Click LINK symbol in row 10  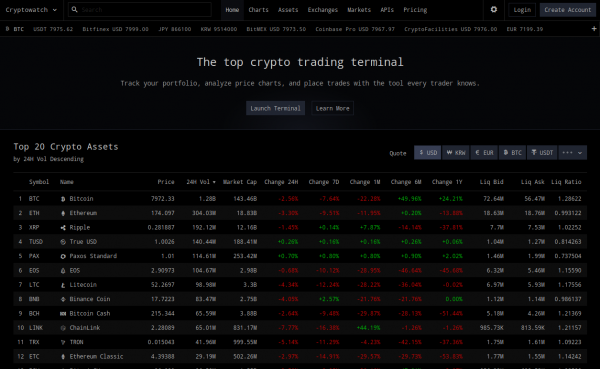(x=36, y=328)
